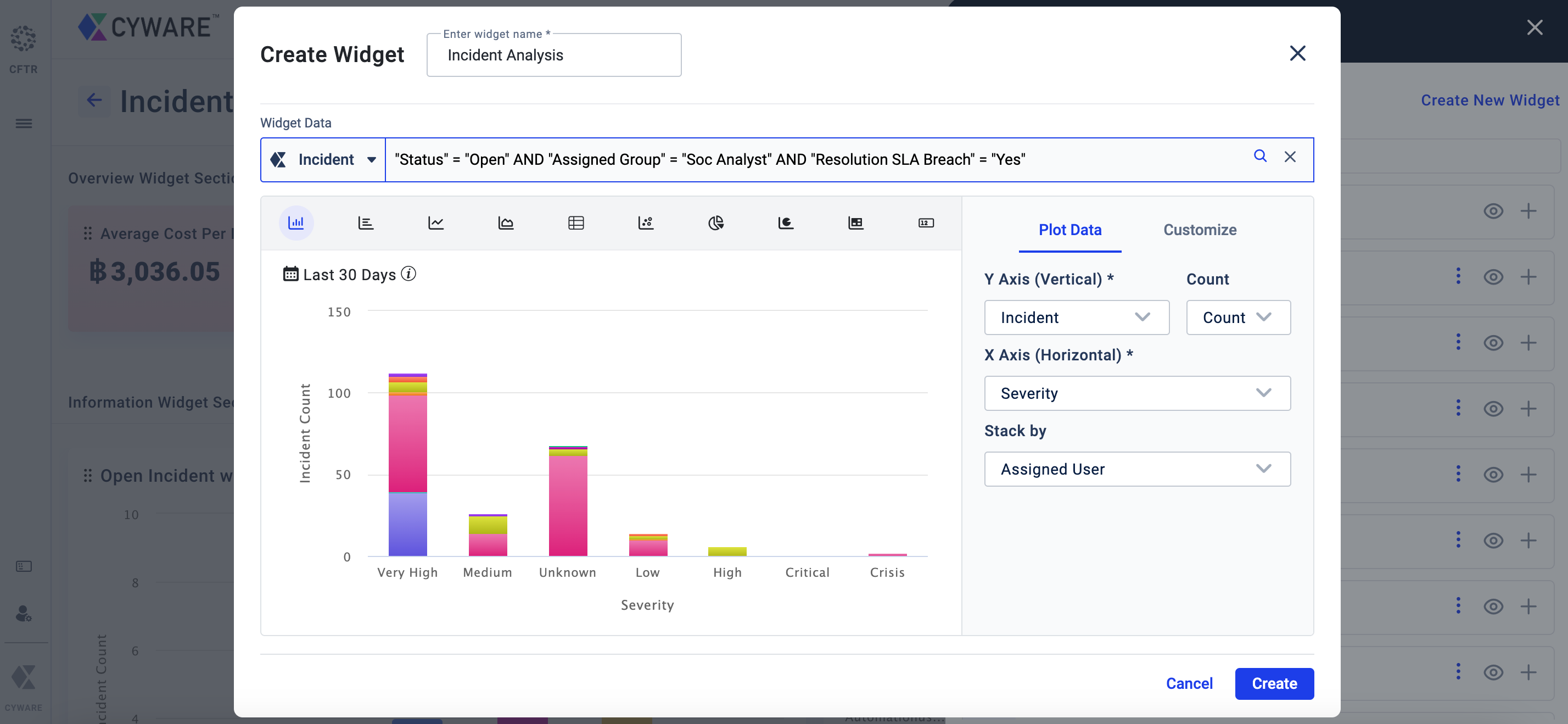
Task: Switch to the Customize tab
Action: (x=1199, y=230)
